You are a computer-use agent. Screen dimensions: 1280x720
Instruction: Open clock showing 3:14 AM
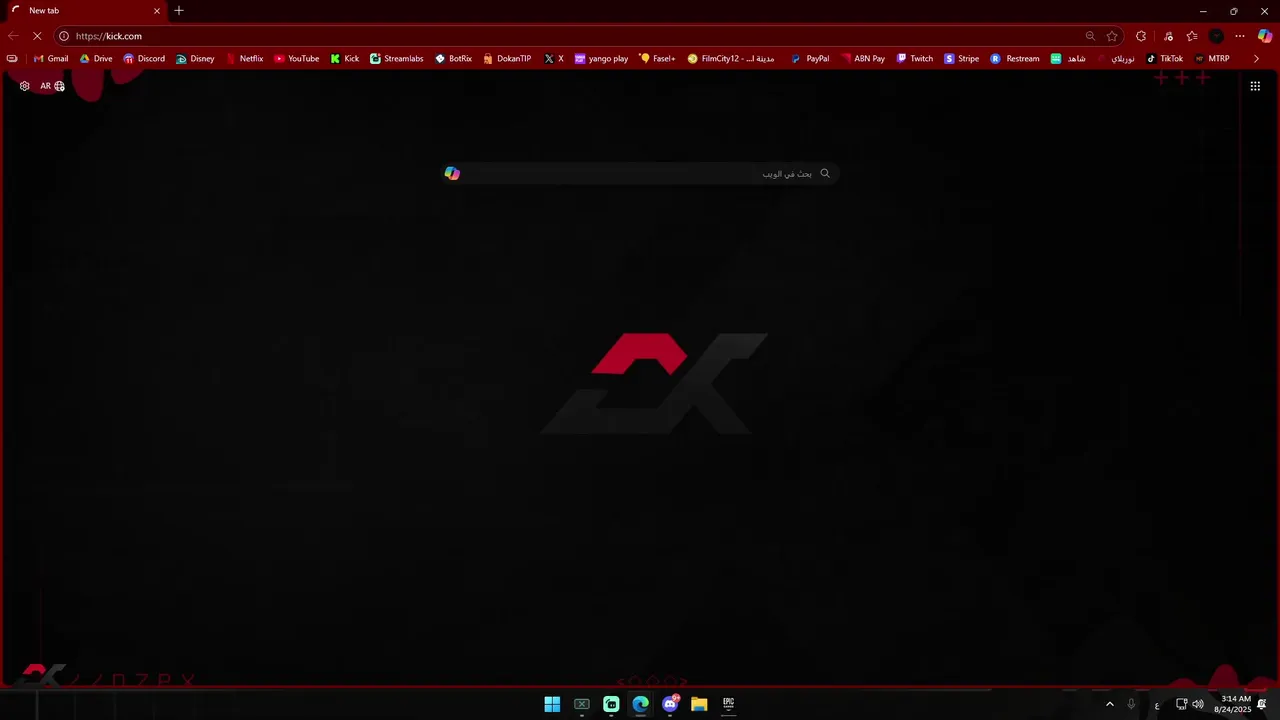pyautogui.click(x=1232, y=704)
